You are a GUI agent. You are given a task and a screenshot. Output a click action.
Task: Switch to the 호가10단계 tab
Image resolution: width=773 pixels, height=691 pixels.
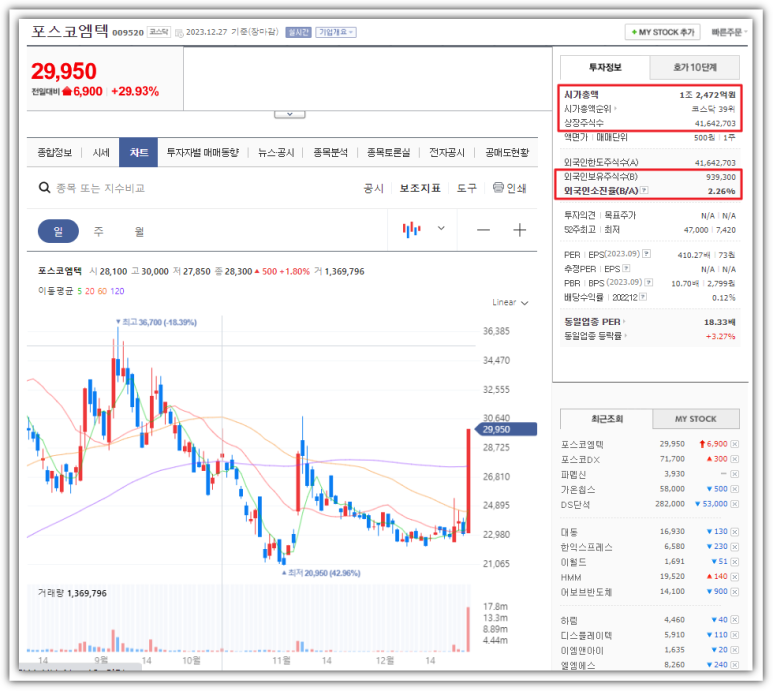point(695,68)
